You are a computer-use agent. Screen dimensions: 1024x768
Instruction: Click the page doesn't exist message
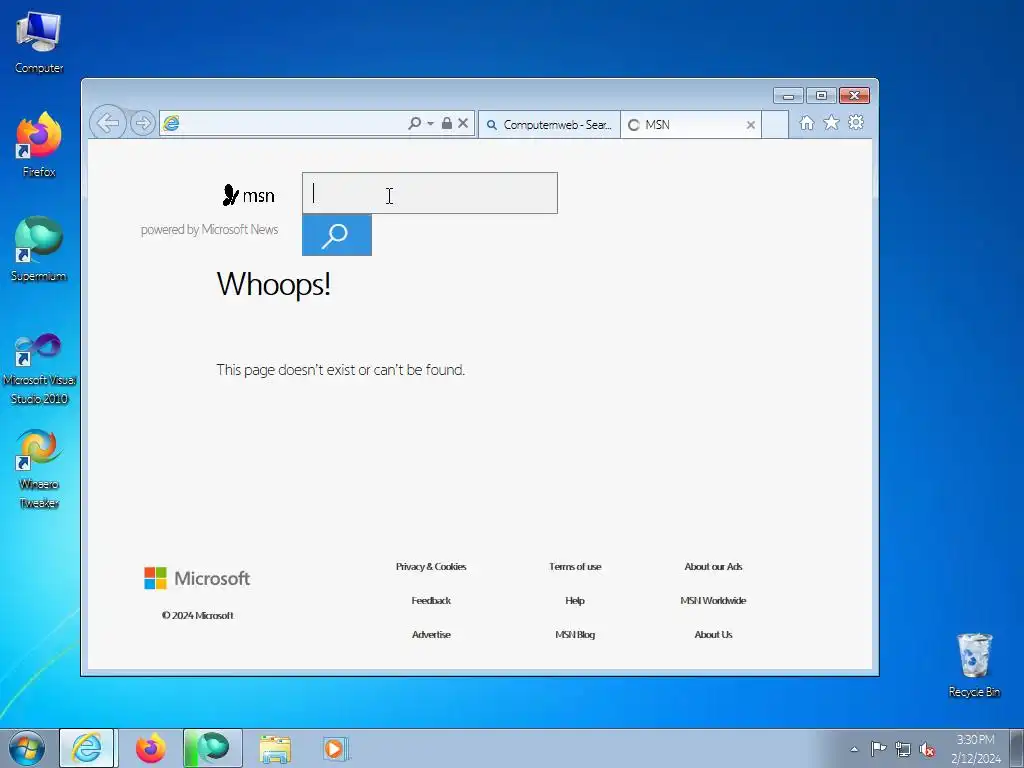pyautogui.click(x=340, y=370)
